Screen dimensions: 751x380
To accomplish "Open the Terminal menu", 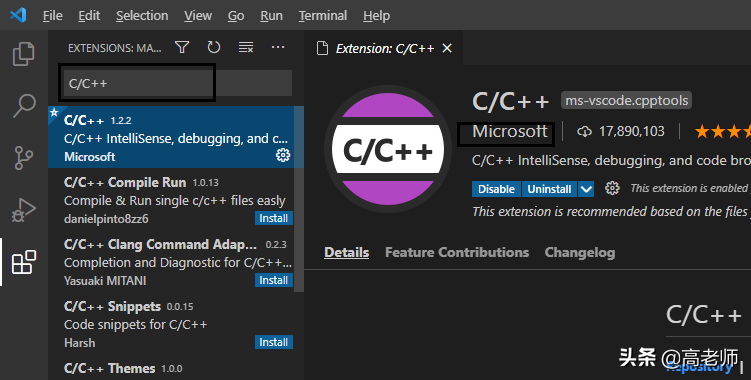I will coord(323,16).
